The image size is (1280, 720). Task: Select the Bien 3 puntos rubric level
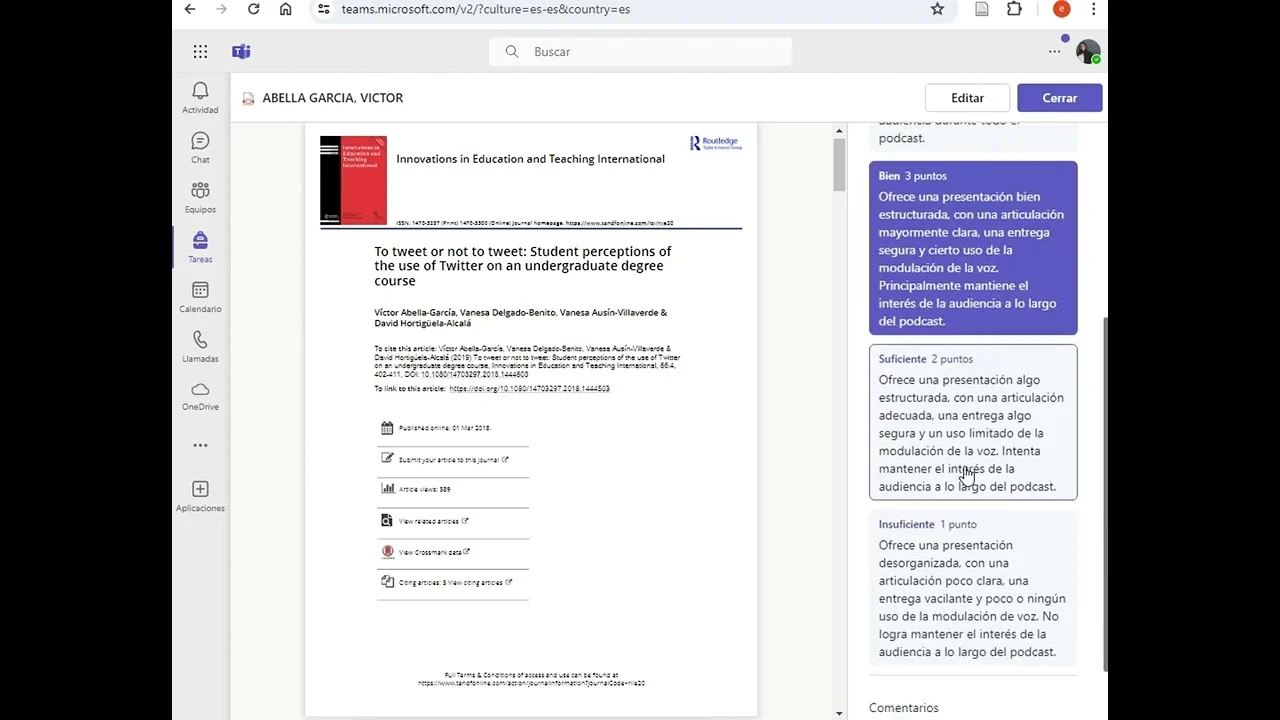972,248
